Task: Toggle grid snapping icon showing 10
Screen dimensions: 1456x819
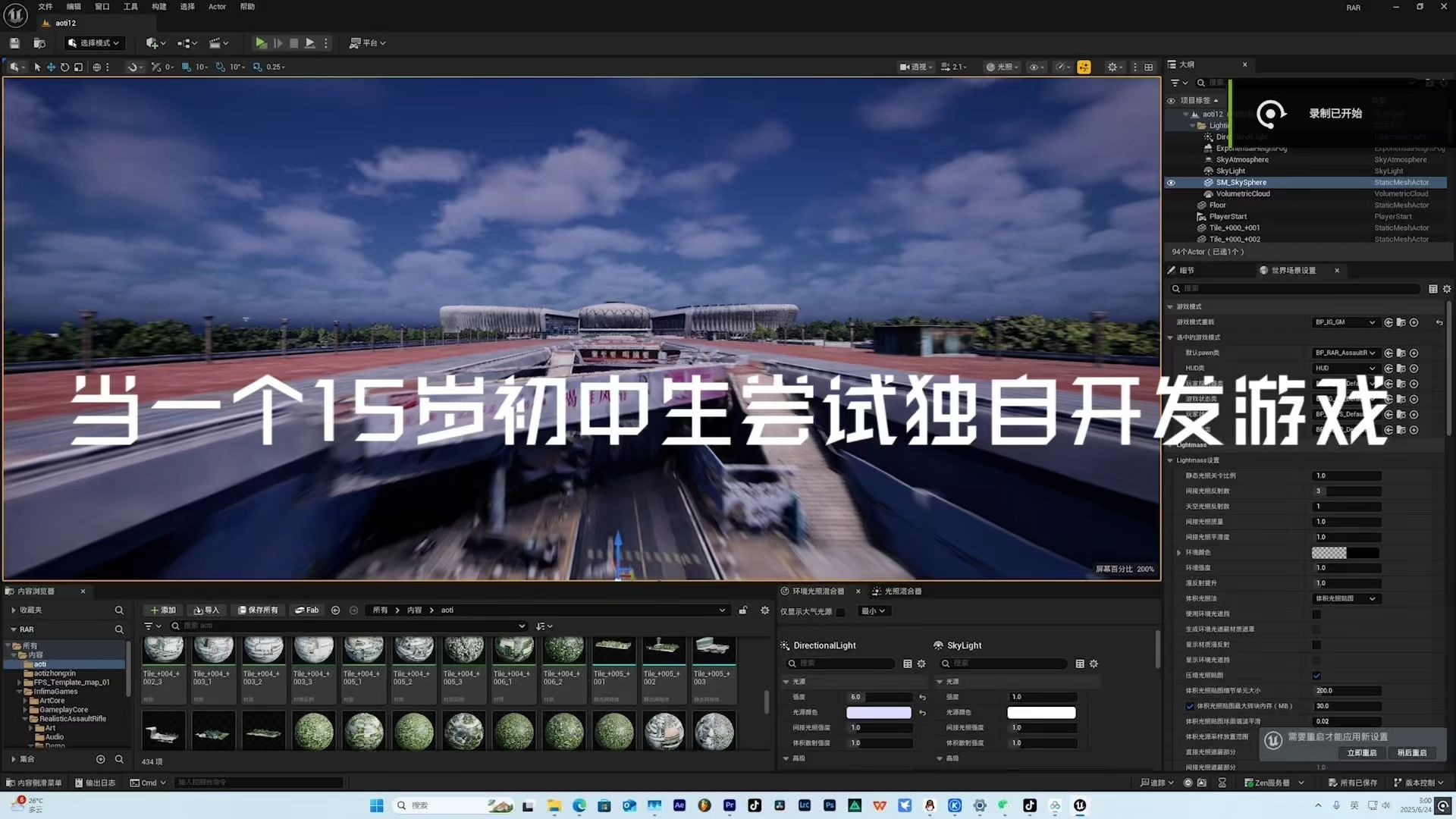Action: [188, 67]
